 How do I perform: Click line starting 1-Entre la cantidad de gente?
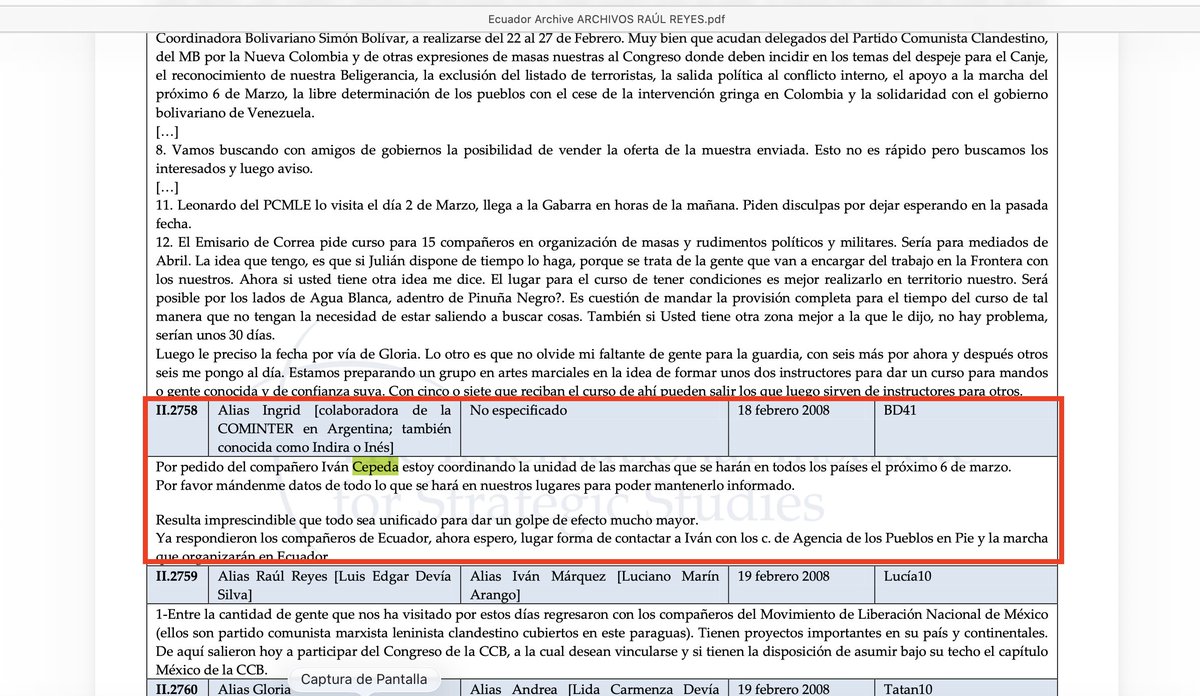[602, 614]
